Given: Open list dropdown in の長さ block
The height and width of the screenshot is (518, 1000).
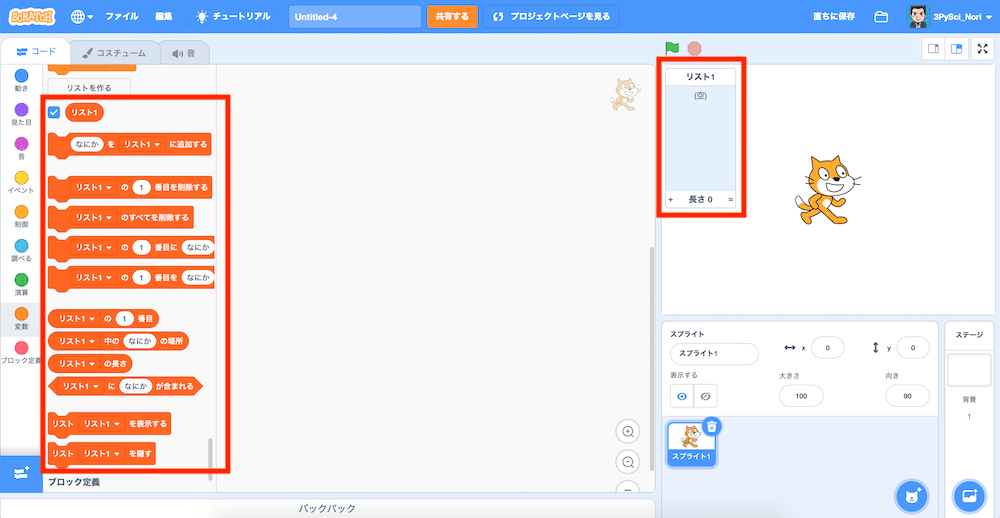Looking at the screenshot, I should coord(77,364).
